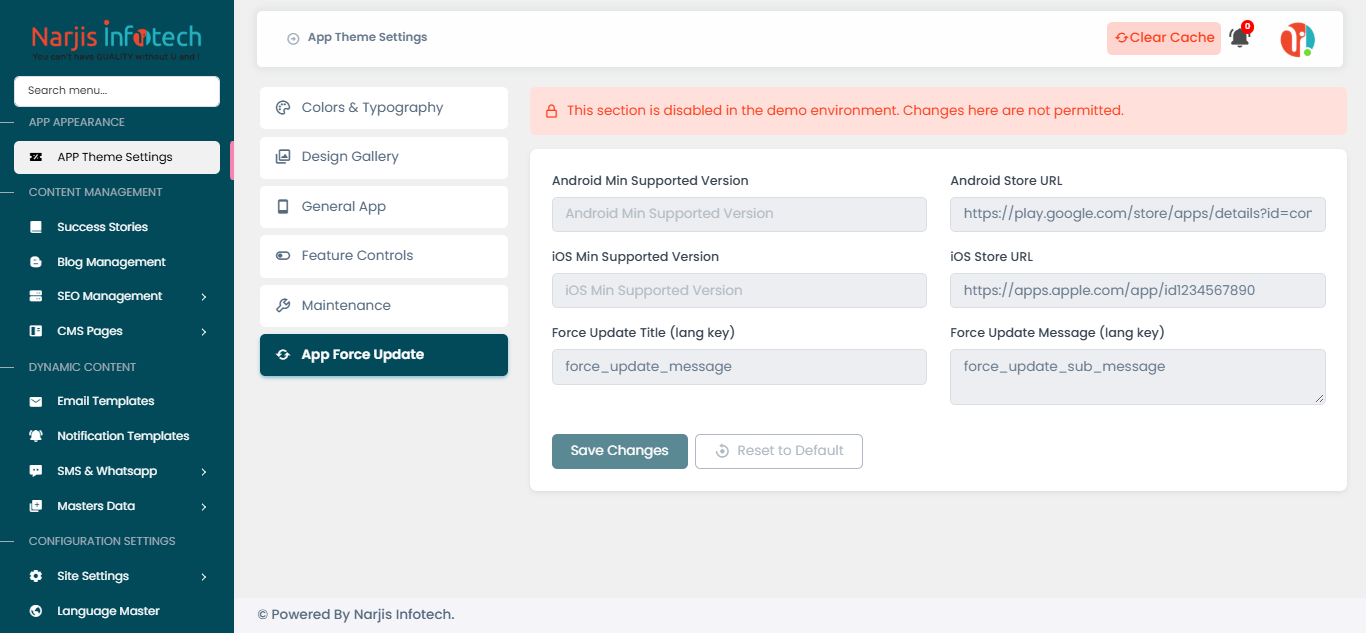The height and width of the screenshot is (633, 1366).
Task: Click the breadcrumb circle arrow icon
Action: coord(293,39)
